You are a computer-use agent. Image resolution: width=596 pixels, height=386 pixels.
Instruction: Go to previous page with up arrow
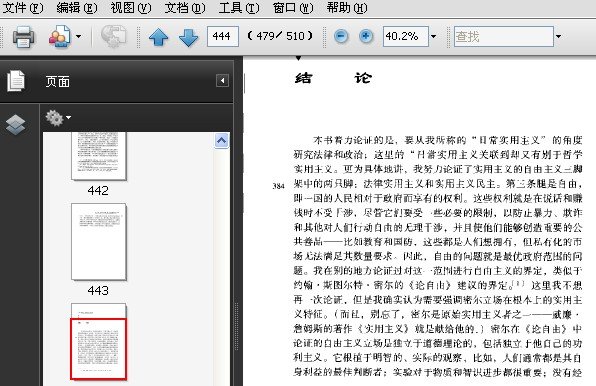pyautogui.click(x=159, y=37)
